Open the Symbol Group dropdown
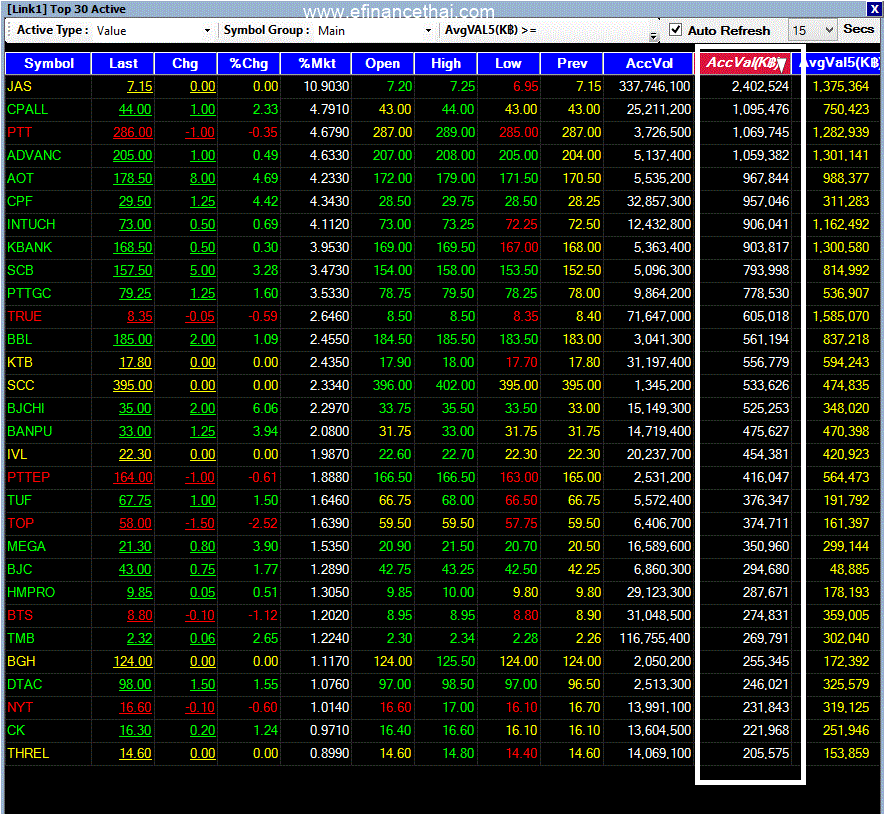 [x=428, y=30]
